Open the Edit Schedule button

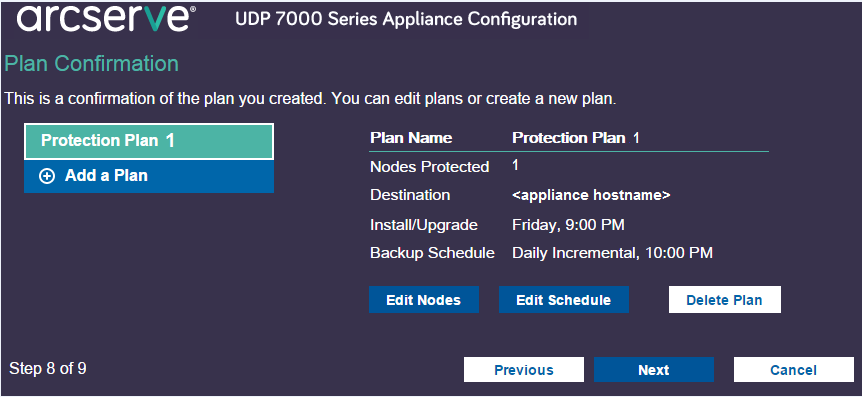[563, 300]
